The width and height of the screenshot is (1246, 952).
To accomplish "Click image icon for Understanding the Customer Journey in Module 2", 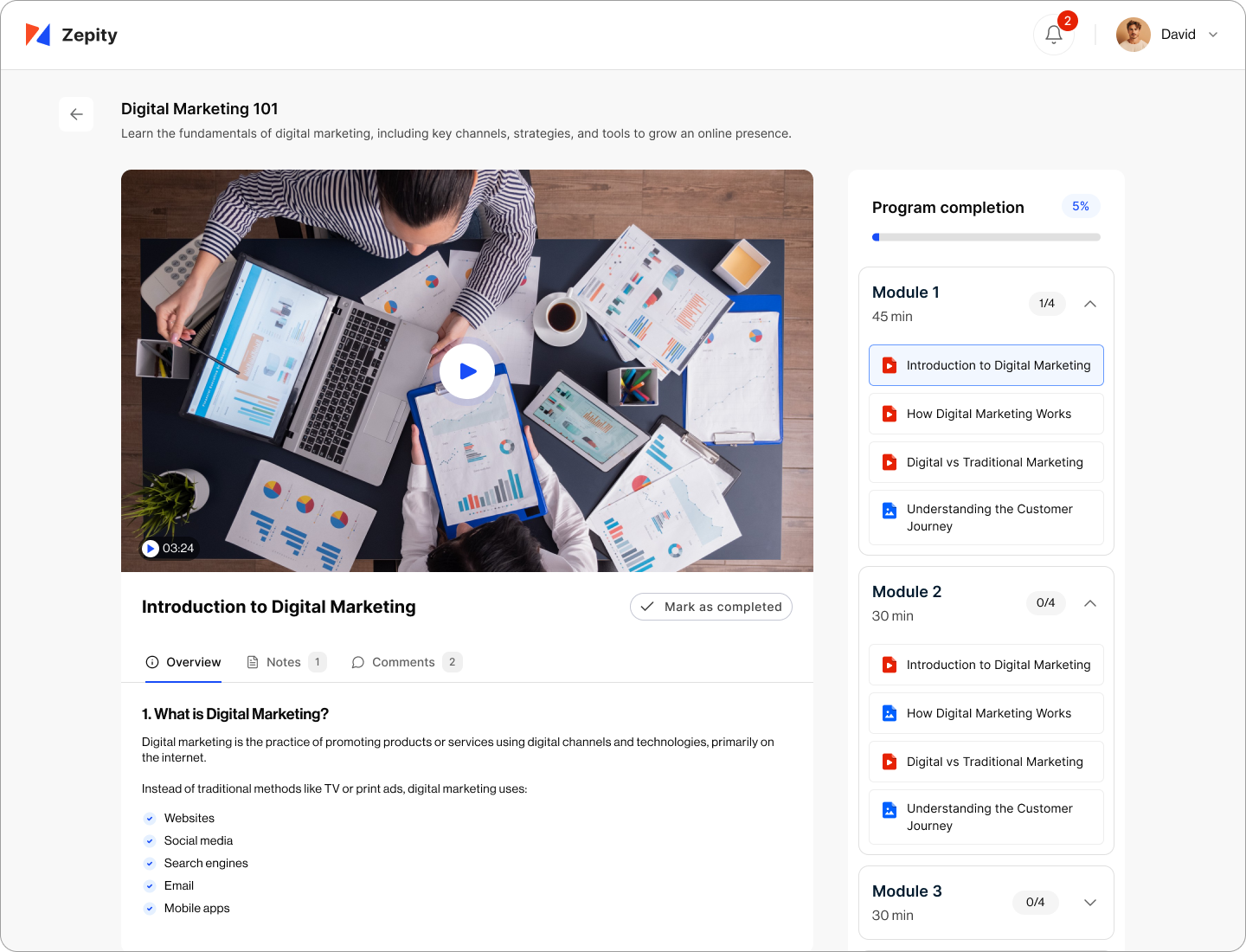I will click(889, 810).
